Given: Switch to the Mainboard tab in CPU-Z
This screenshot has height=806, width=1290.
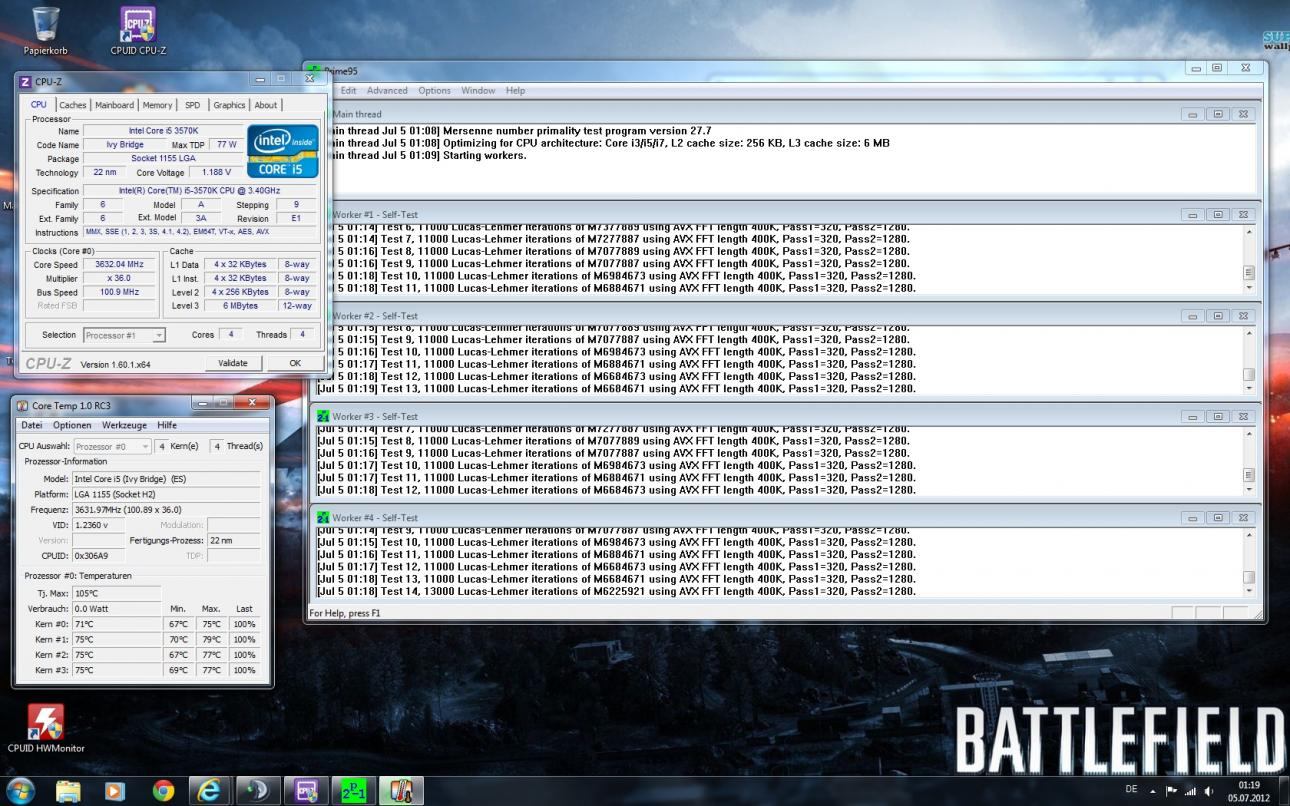Looking at the screenshot, I should (x=114, y=105).
